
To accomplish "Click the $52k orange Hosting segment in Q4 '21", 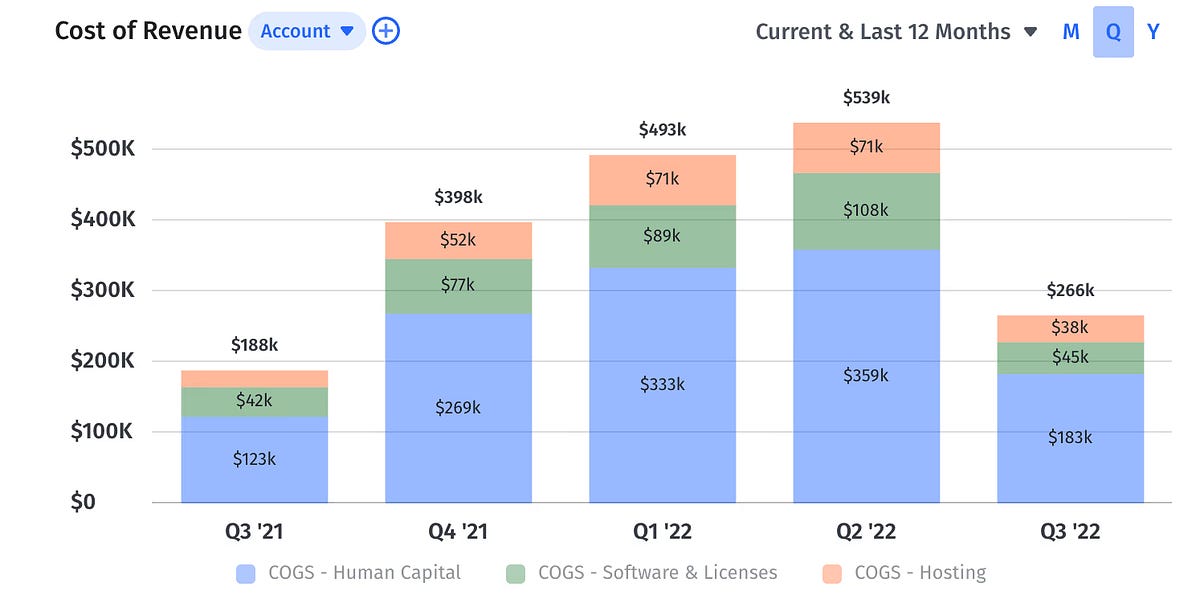I will 458,238.
